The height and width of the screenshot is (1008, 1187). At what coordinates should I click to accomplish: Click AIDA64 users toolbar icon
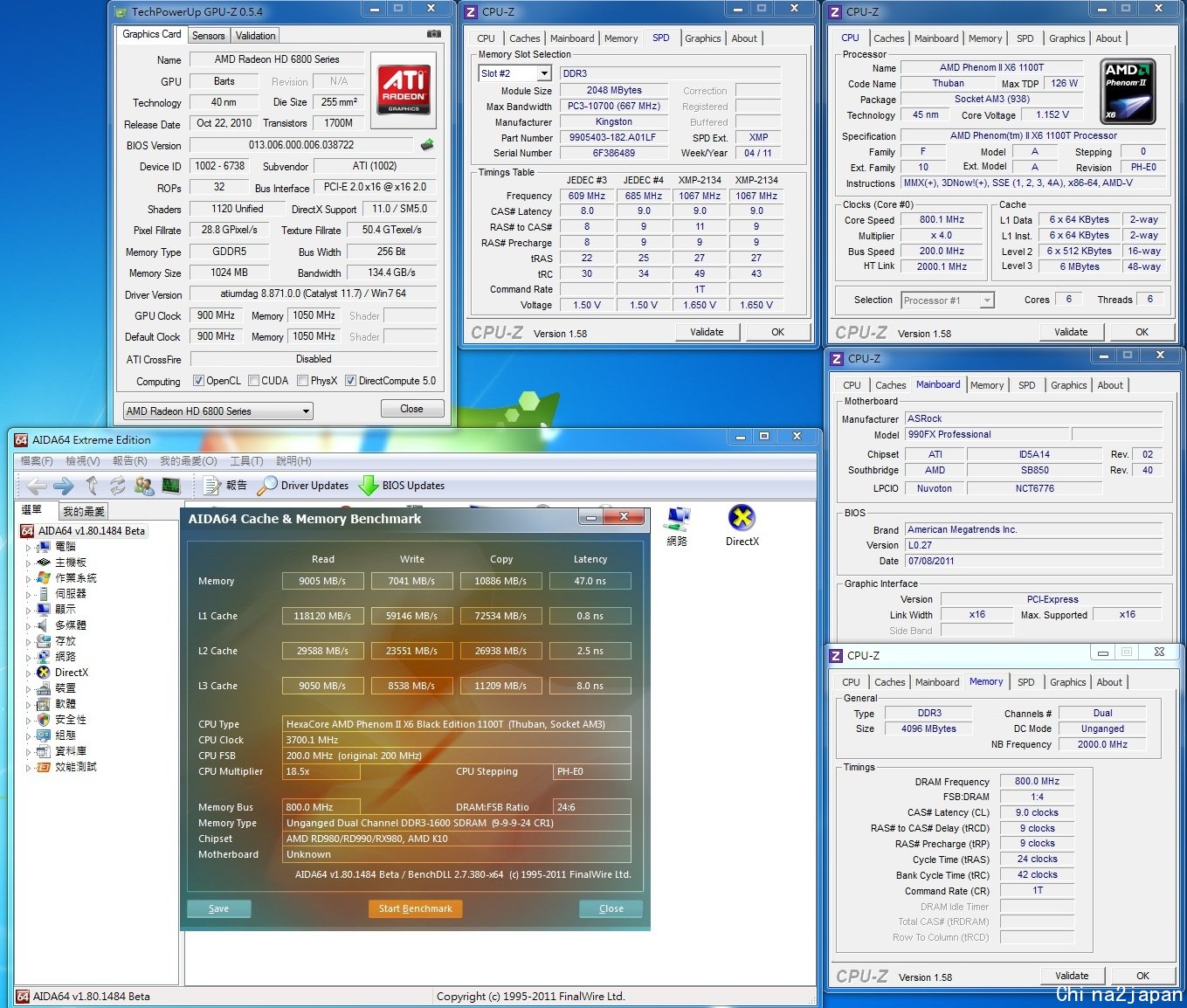pos(144,486)
